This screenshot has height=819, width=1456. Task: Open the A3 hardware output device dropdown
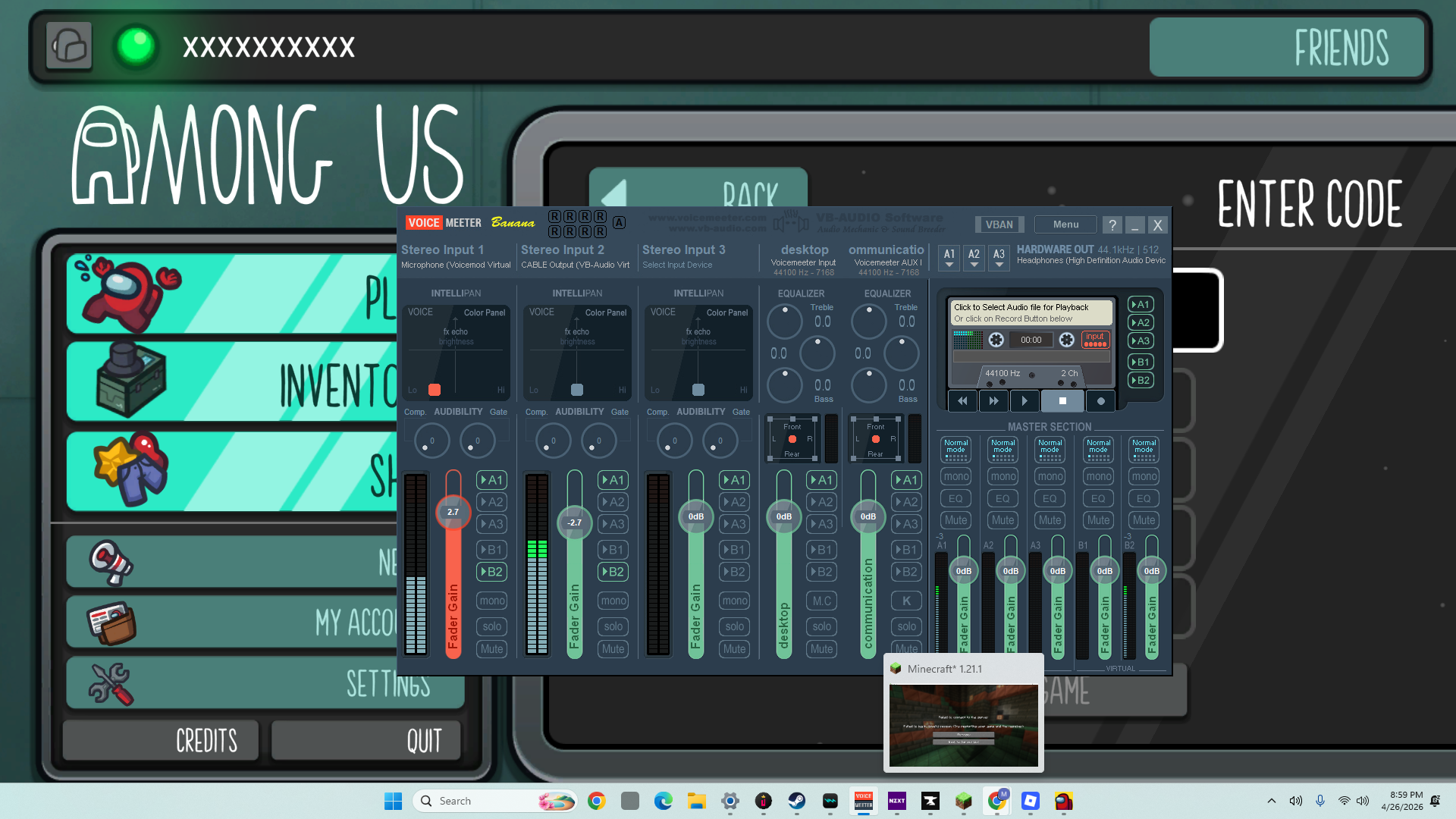999,258
